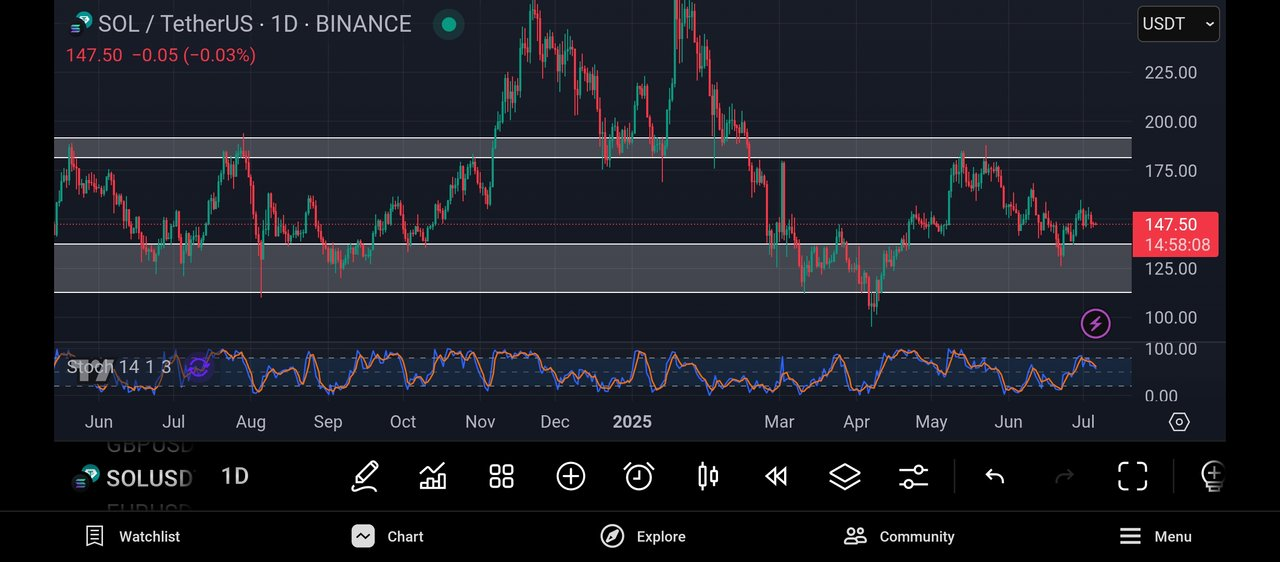Switch to the Chart tab

pyautogui.click(x=388, y=537)
